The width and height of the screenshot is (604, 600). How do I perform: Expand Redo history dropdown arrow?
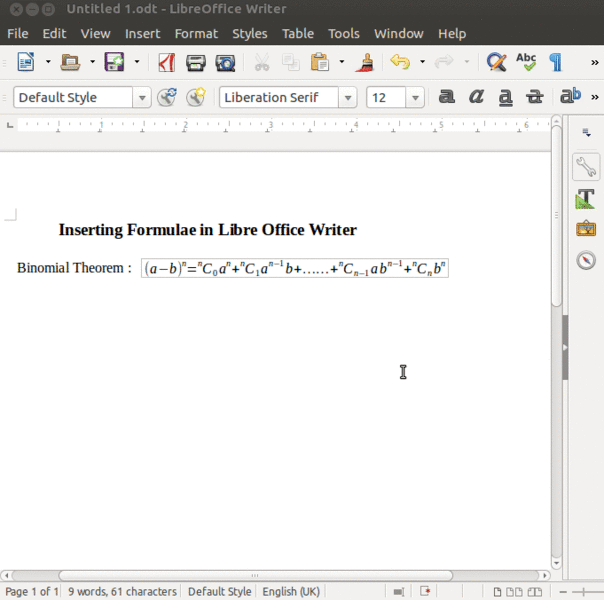tap(466, 62)
